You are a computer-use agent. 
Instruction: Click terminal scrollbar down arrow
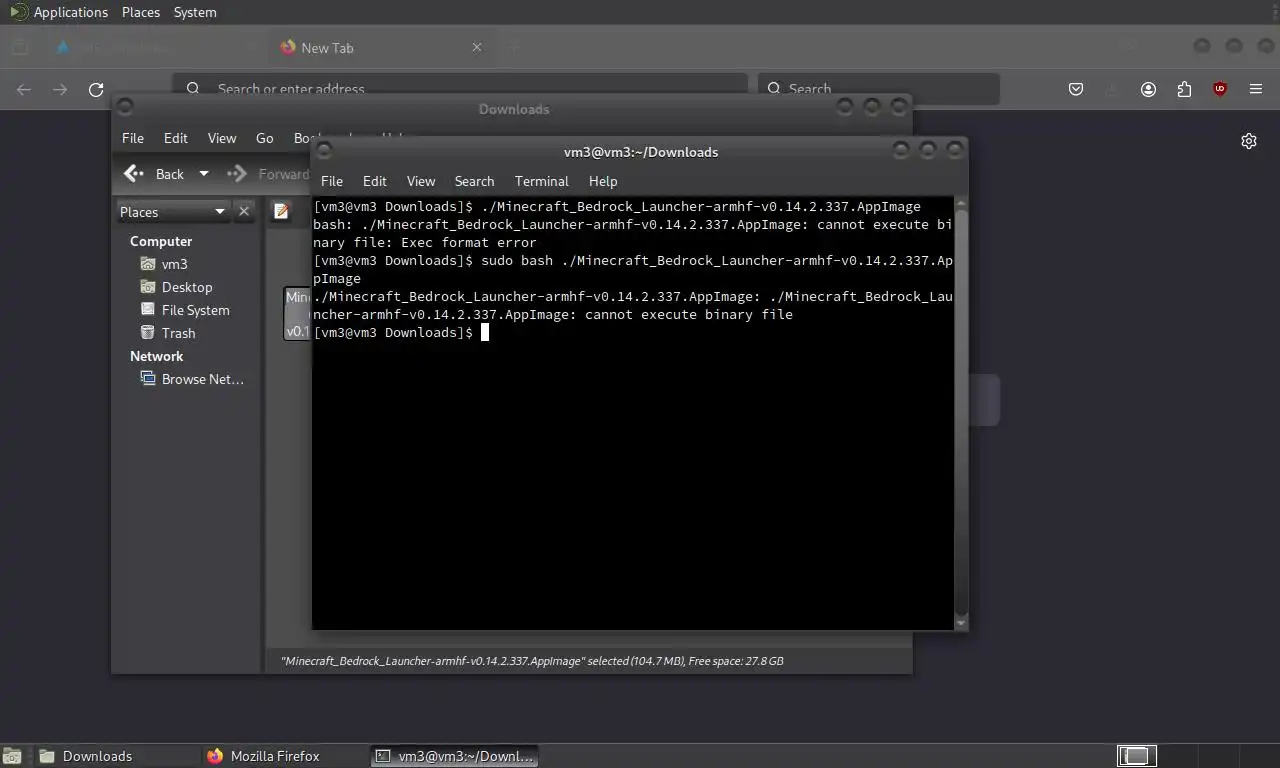[x=961, y=623]
